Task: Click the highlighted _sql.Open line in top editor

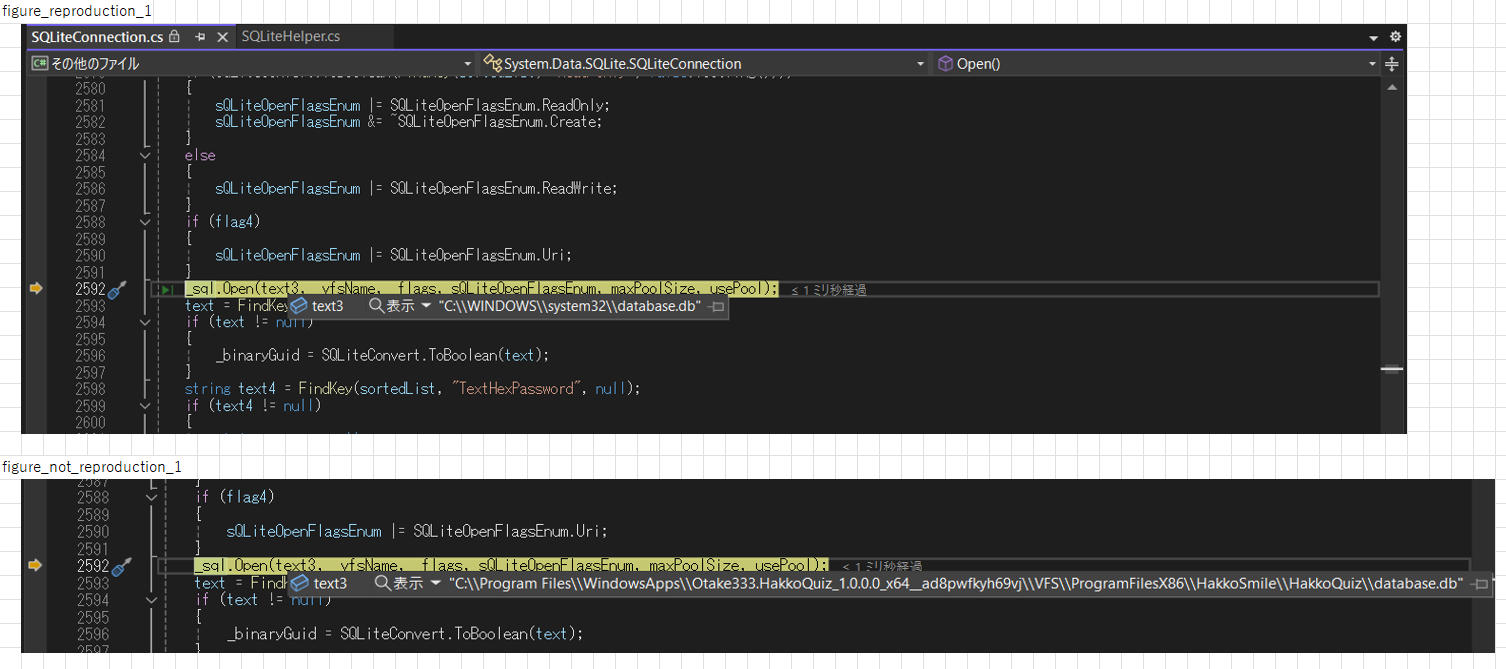Action: tap(481, 289)
